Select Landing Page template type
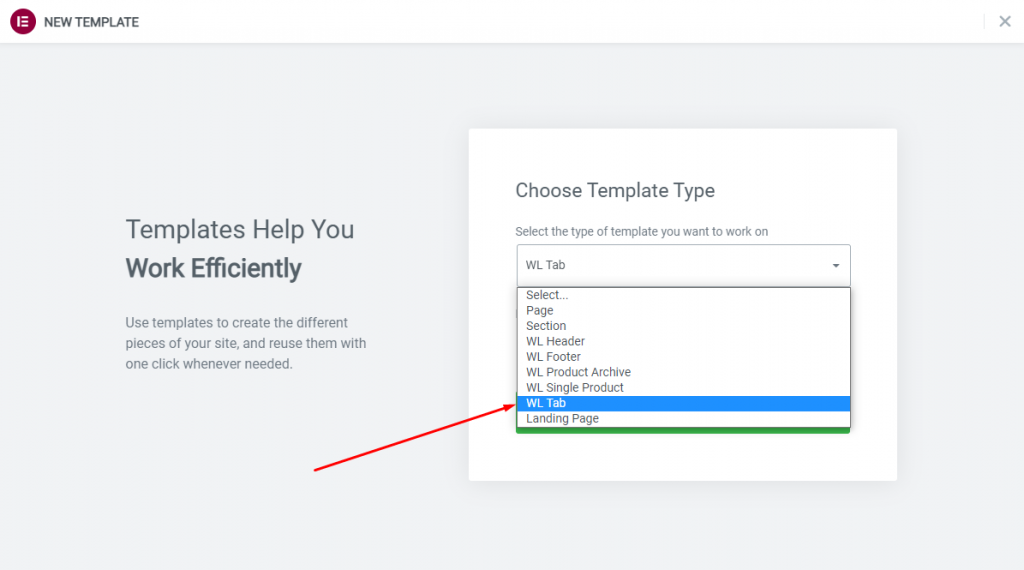Viewport: 1024px width, 570px height. pos(683,419)
